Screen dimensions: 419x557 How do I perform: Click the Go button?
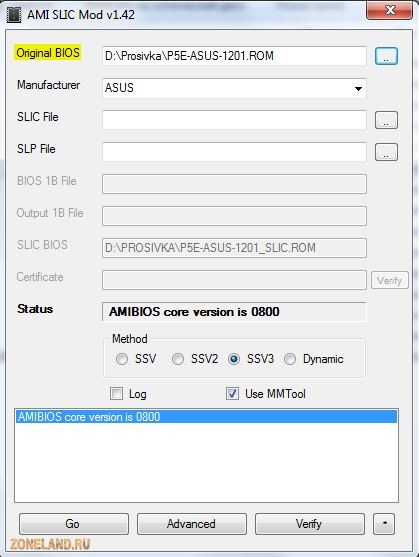(x=74, y=524)
